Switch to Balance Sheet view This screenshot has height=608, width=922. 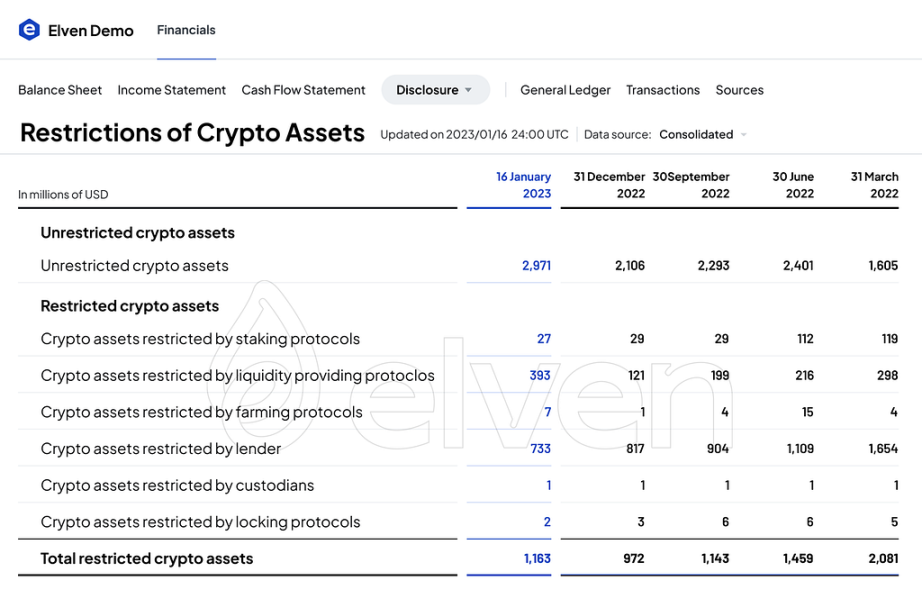click(60, 90)
